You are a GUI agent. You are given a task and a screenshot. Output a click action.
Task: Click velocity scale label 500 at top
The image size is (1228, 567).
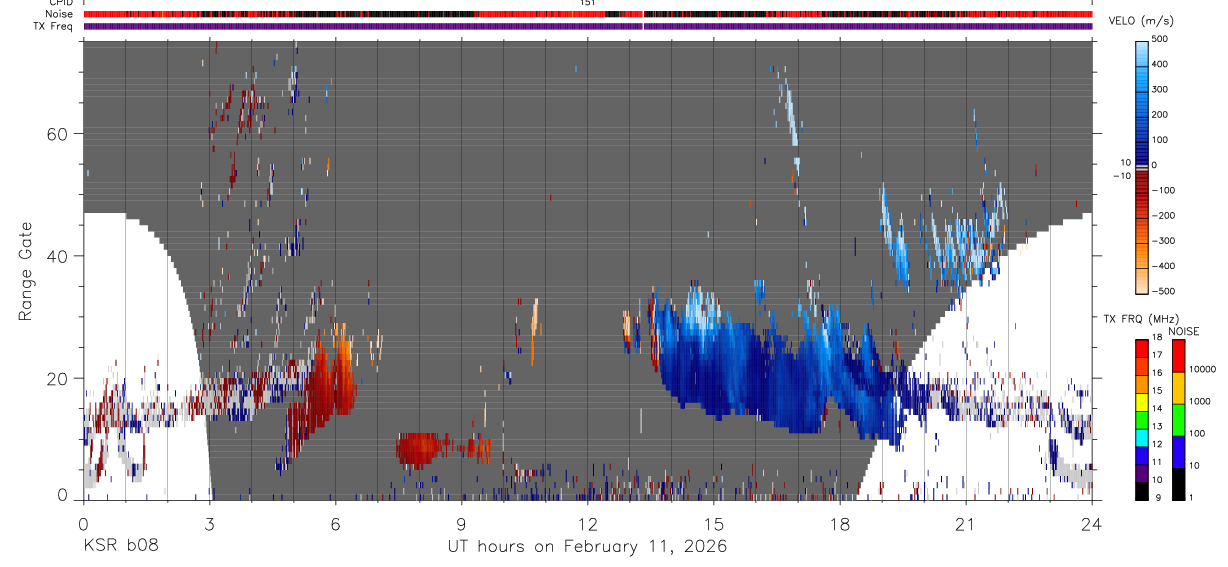click(1160, 39)
